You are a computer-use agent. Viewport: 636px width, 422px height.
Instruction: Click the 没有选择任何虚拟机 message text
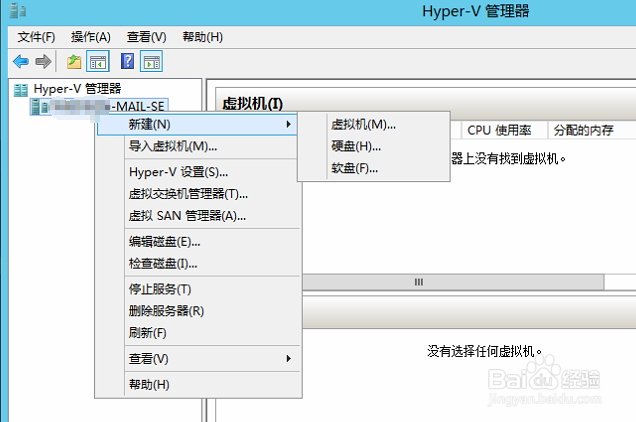click(484, 351)
